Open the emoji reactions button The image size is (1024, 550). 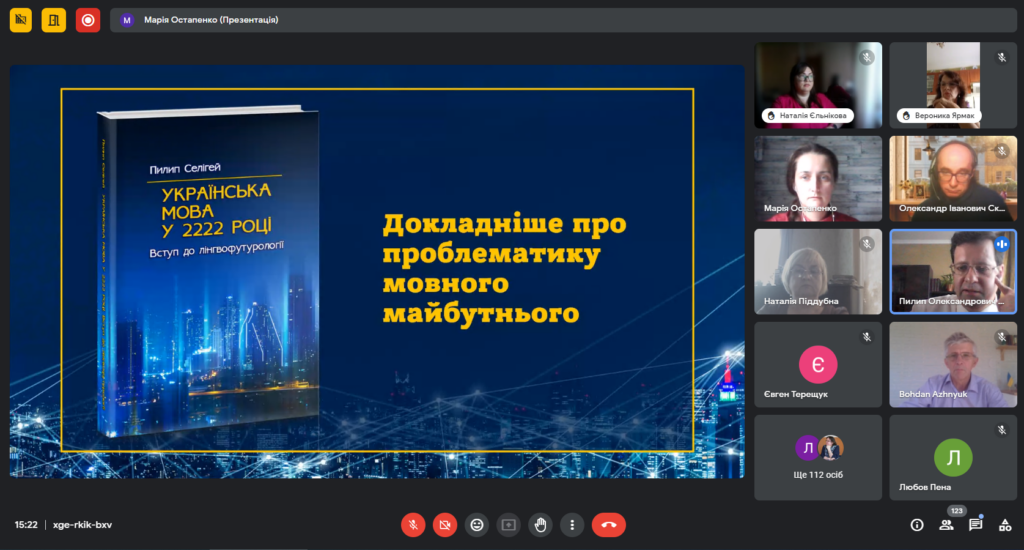coord(477,524)
